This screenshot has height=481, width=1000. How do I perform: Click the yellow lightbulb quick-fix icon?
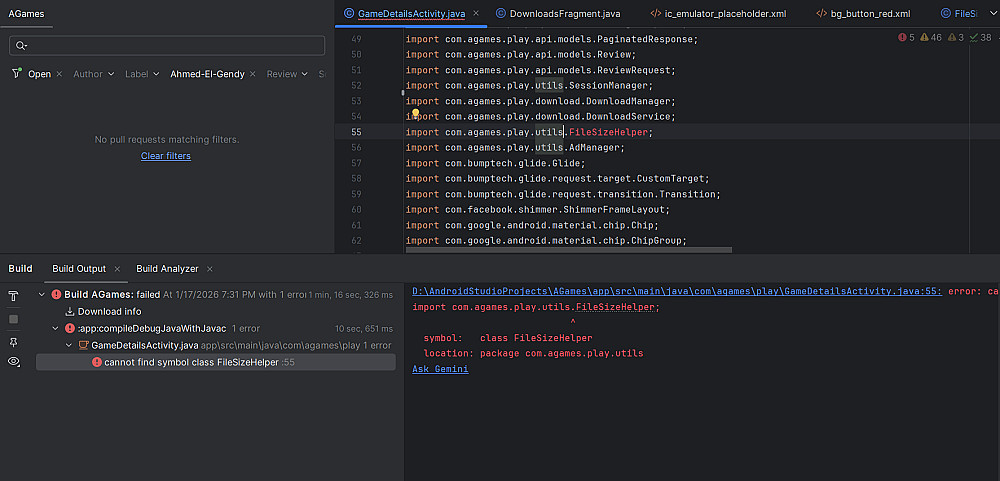414,115
